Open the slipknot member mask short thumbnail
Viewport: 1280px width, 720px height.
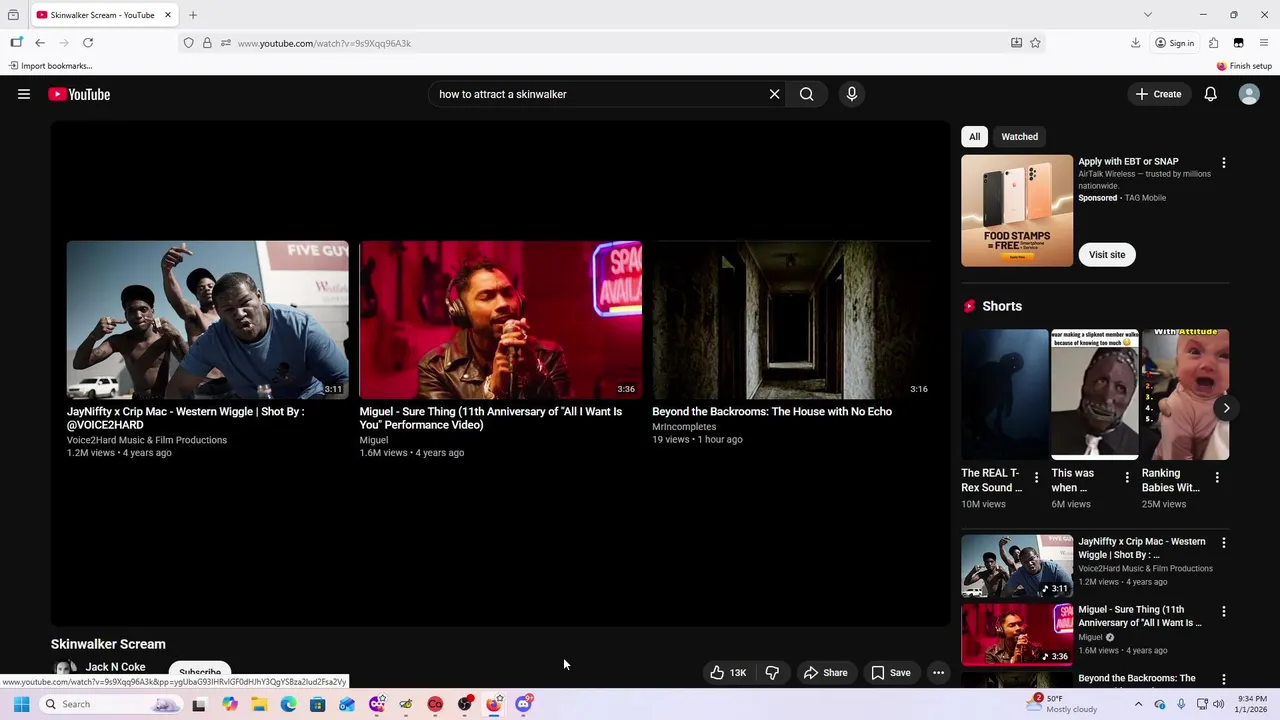[x=1095, y=394]
